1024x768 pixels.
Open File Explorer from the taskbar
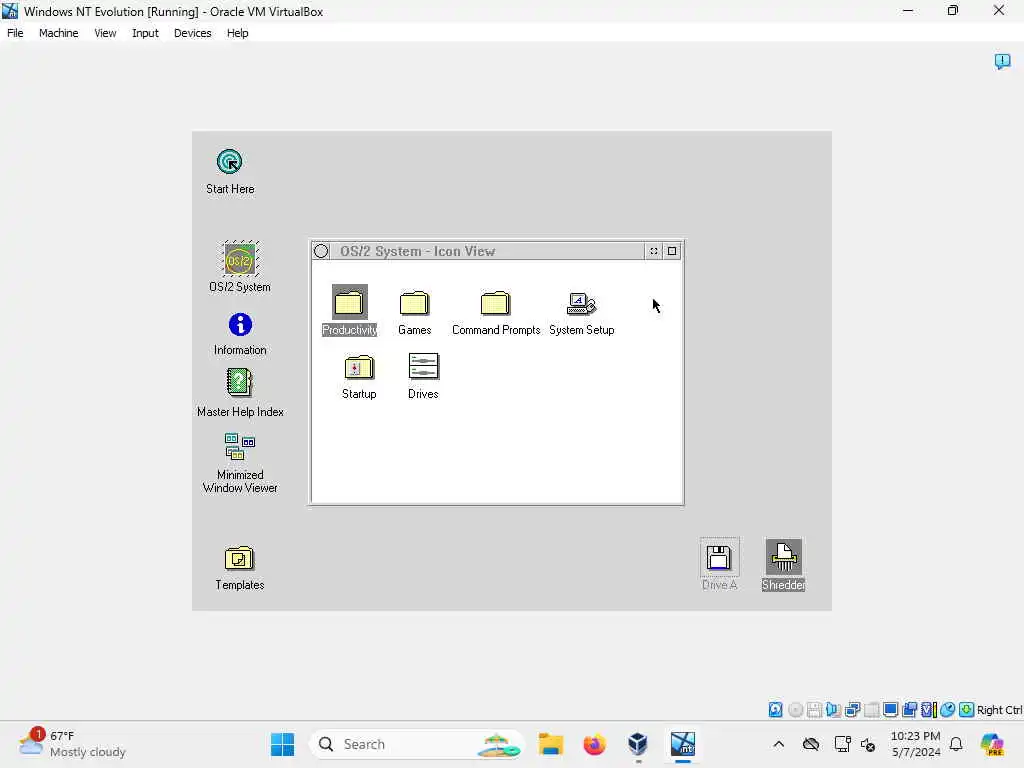[551, 744]
